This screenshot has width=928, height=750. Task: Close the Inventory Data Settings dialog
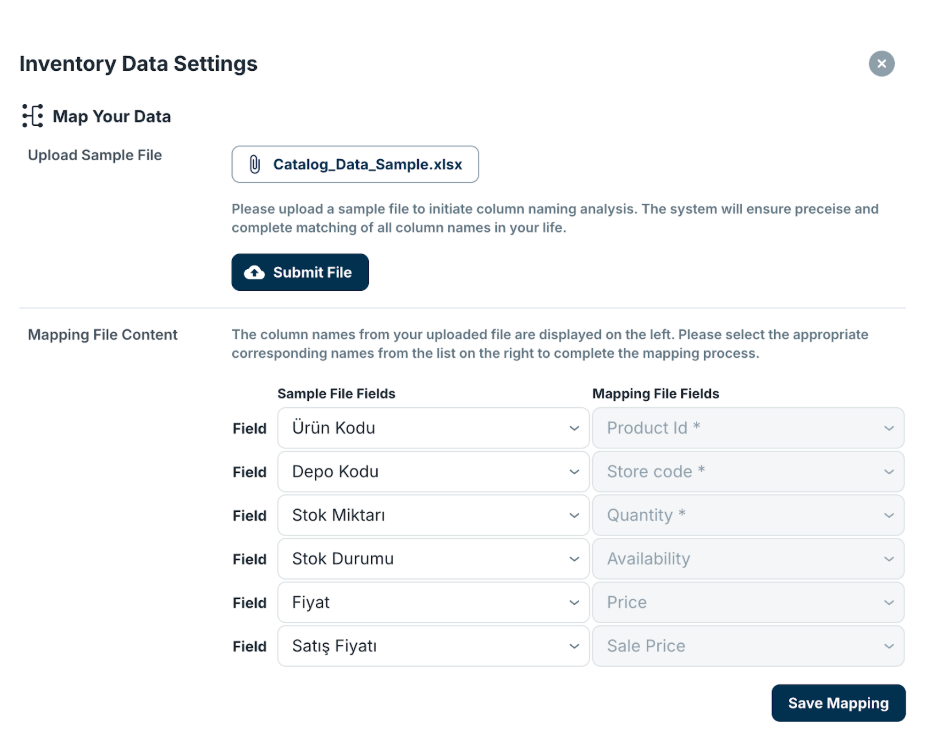(881, 64)
